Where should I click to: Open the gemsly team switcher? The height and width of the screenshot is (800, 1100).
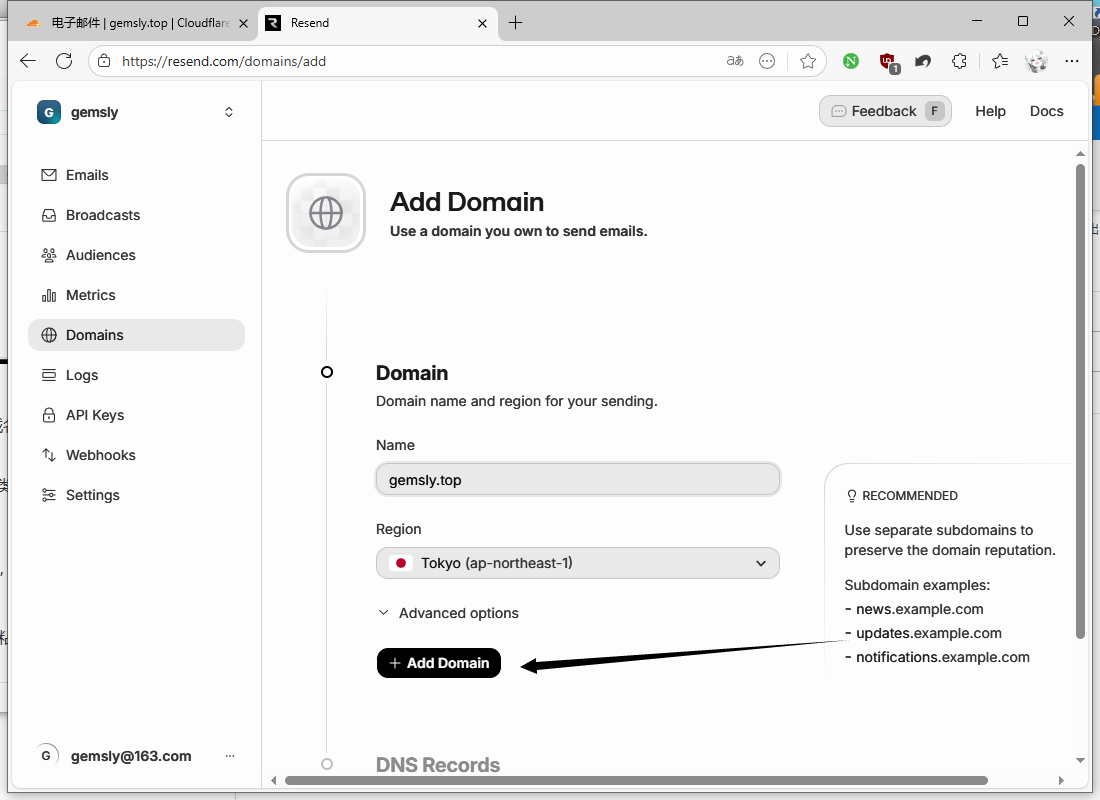[x=136, y=112]
